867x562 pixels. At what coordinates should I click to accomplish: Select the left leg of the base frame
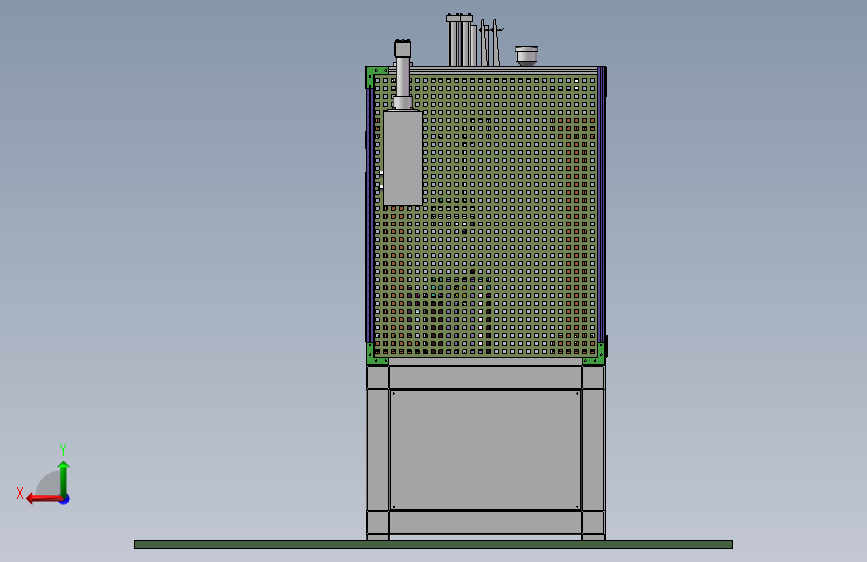pyautogui.click(x=378, y=452)
